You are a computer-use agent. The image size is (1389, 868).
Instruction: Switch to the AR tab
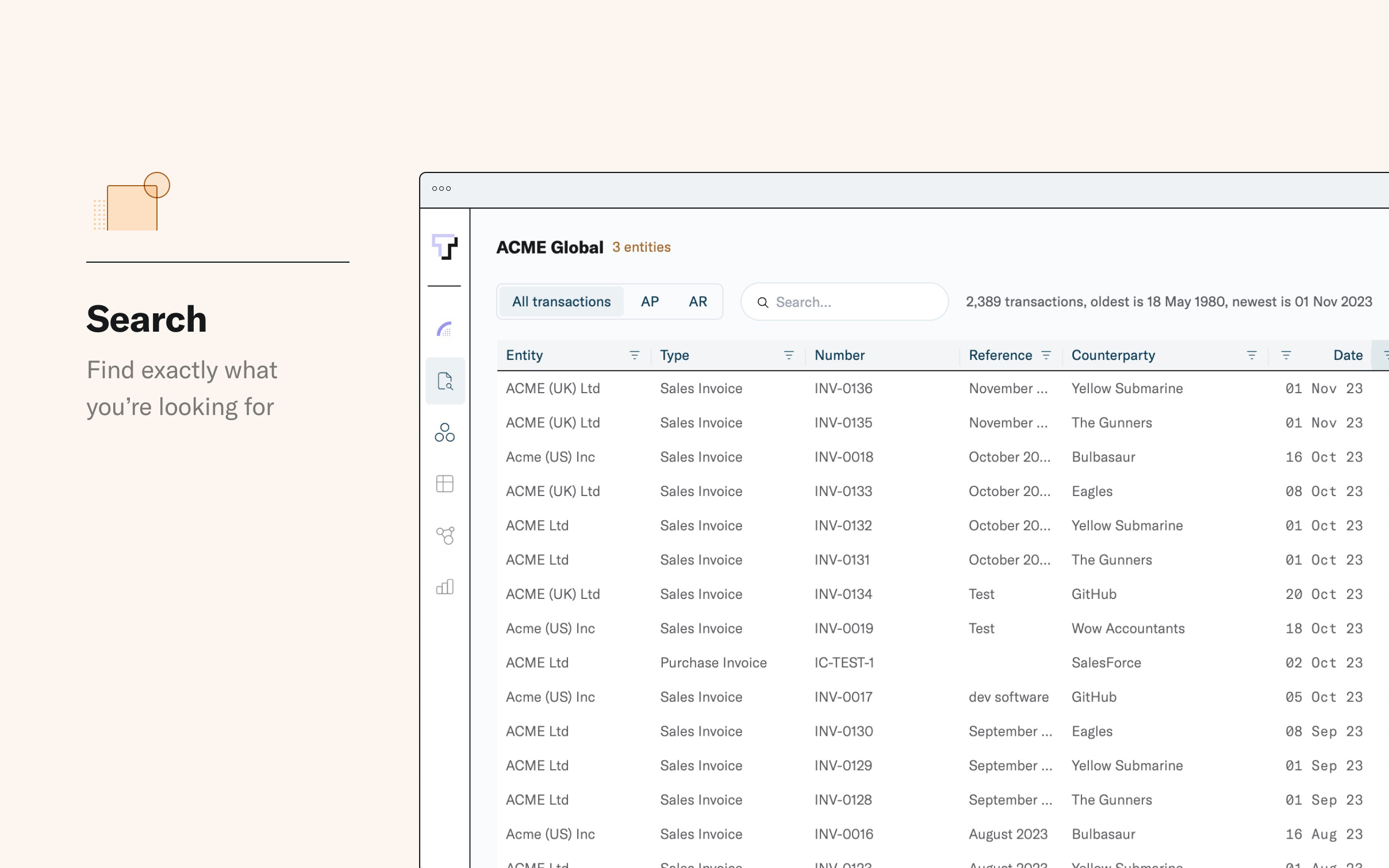click(x=697, y=302)
